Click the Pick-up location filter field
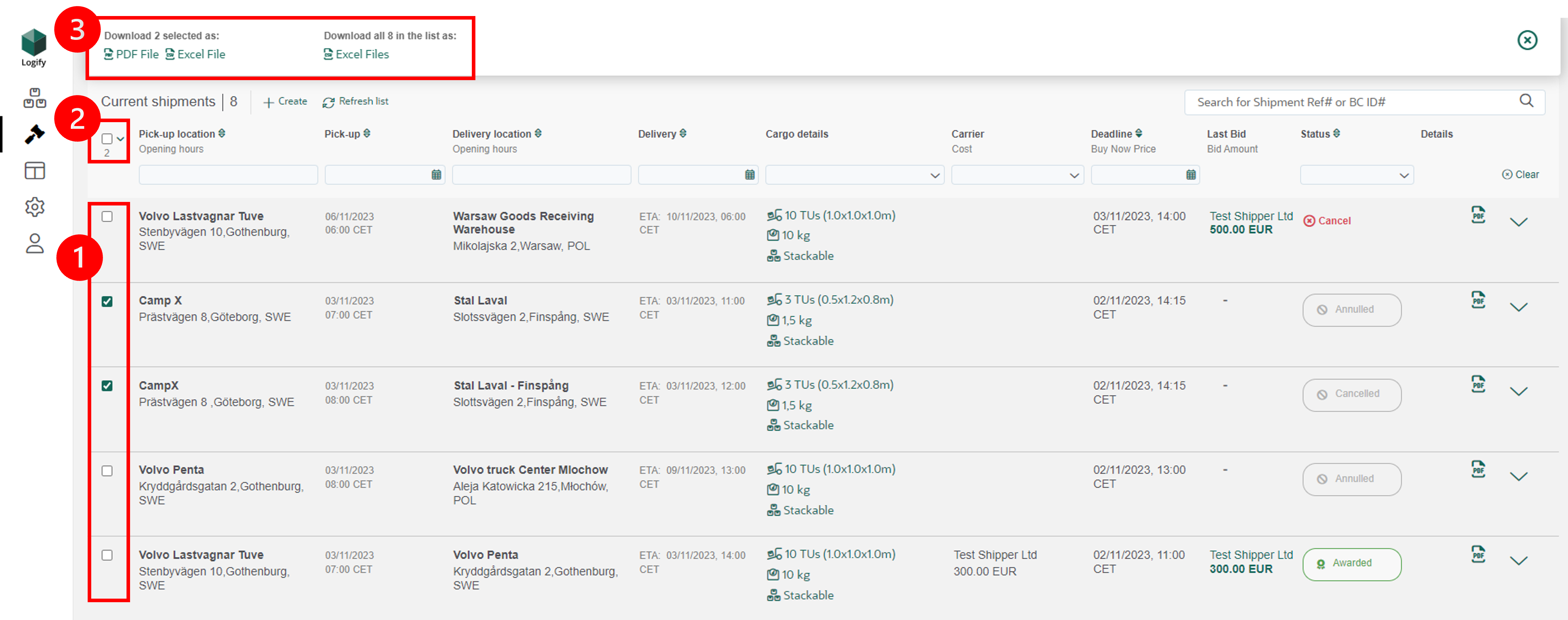This screenshot has width=1568, height=620. coord(228,175)
